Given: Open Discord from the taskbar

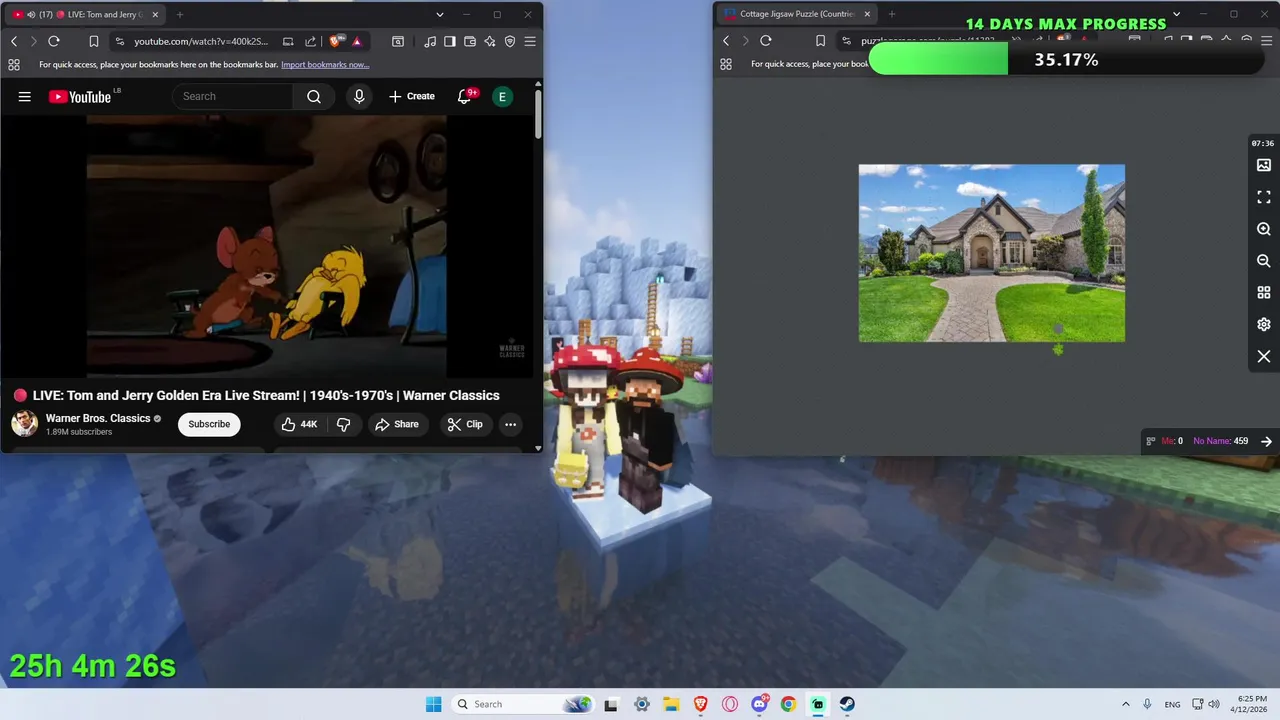Looking at the screenshot, I should coord(759,704).
